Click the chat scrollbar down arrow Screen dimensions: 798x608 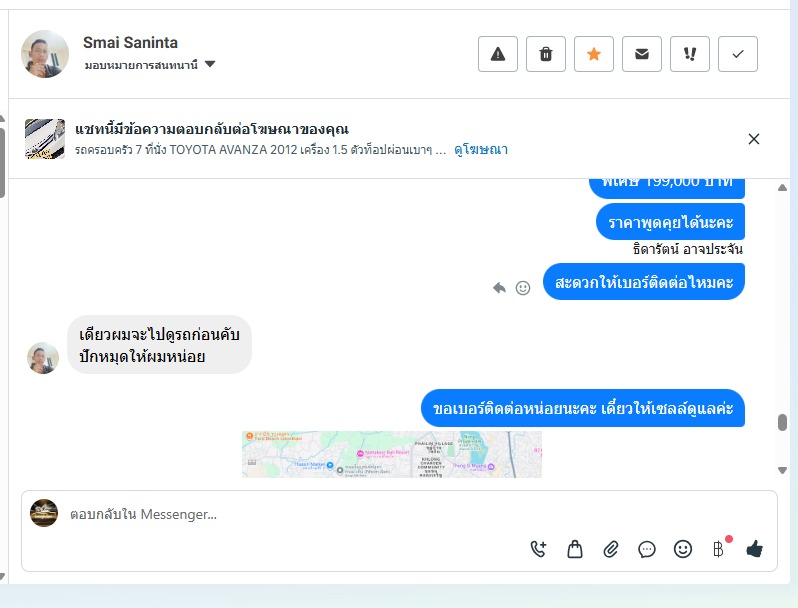pos(782,470)
